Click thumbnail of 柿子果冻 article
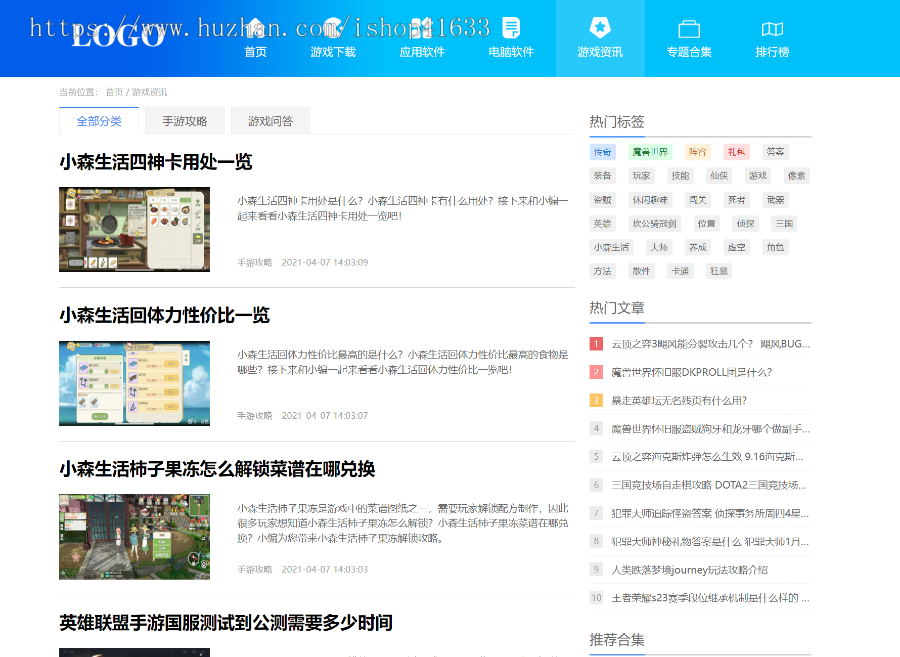Image resolution: width=900 pixels, height=657 pixels. coord(134,537)
